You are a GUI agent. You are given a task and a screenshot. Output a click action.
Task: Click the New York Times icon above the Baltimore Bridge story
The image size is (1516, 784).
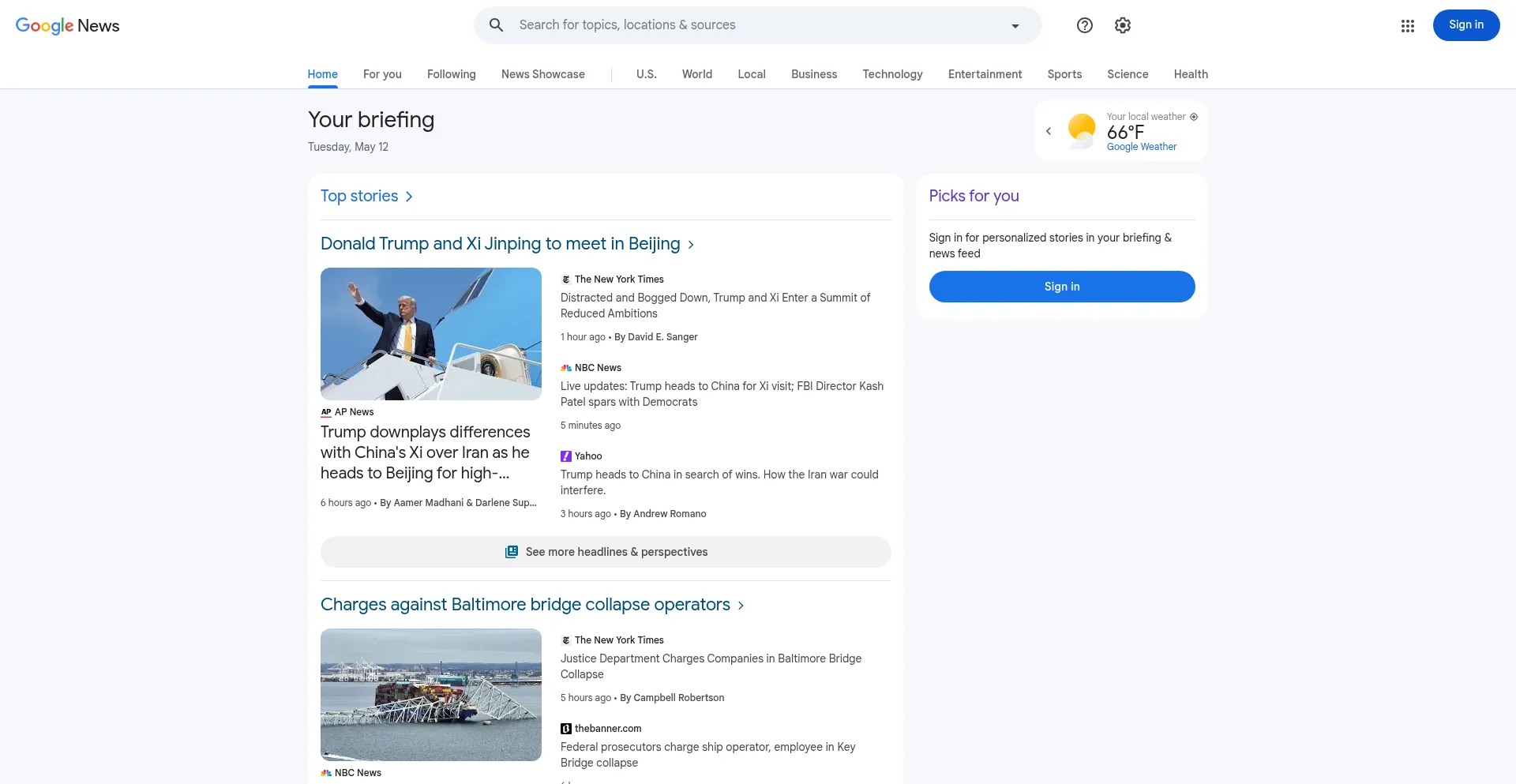tap(566, 640)
